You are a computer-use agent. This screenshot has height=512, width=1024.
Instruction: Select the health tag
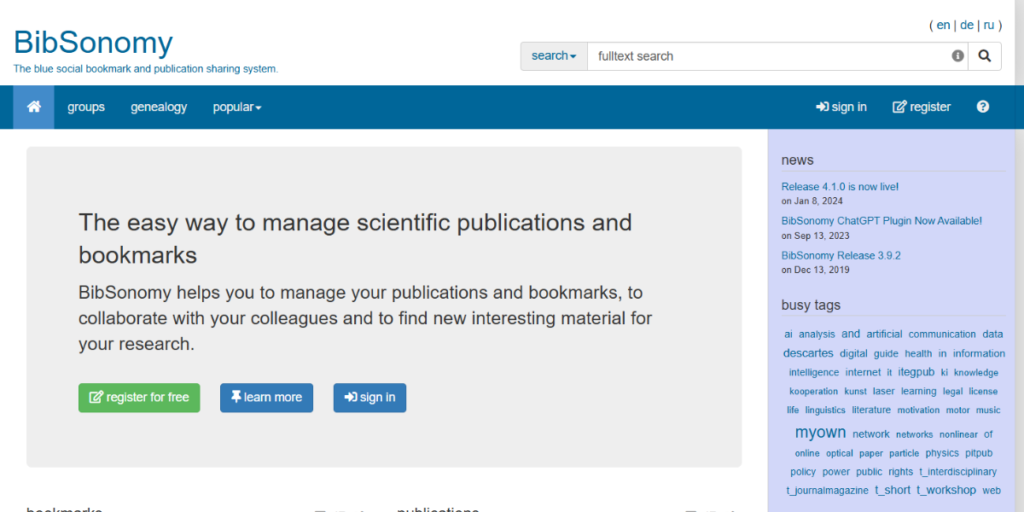click(x=918, y=354)
